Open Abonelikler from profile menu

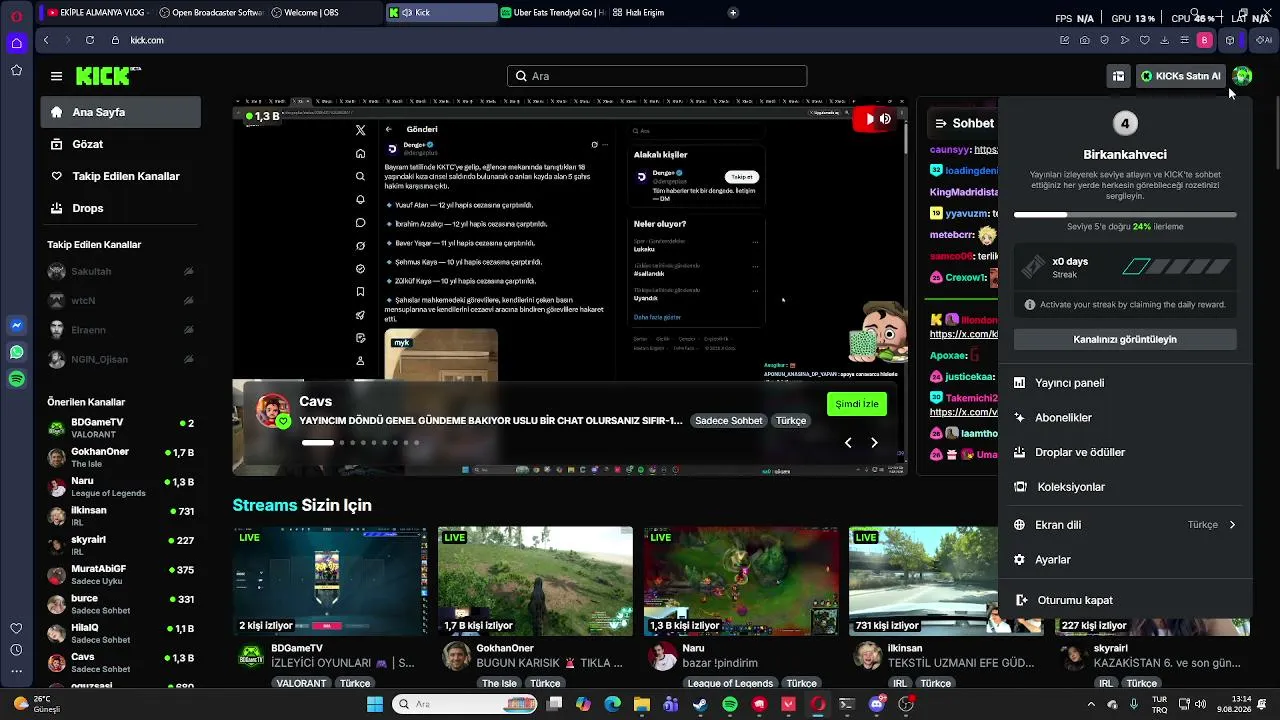[x=1125, y=418]
